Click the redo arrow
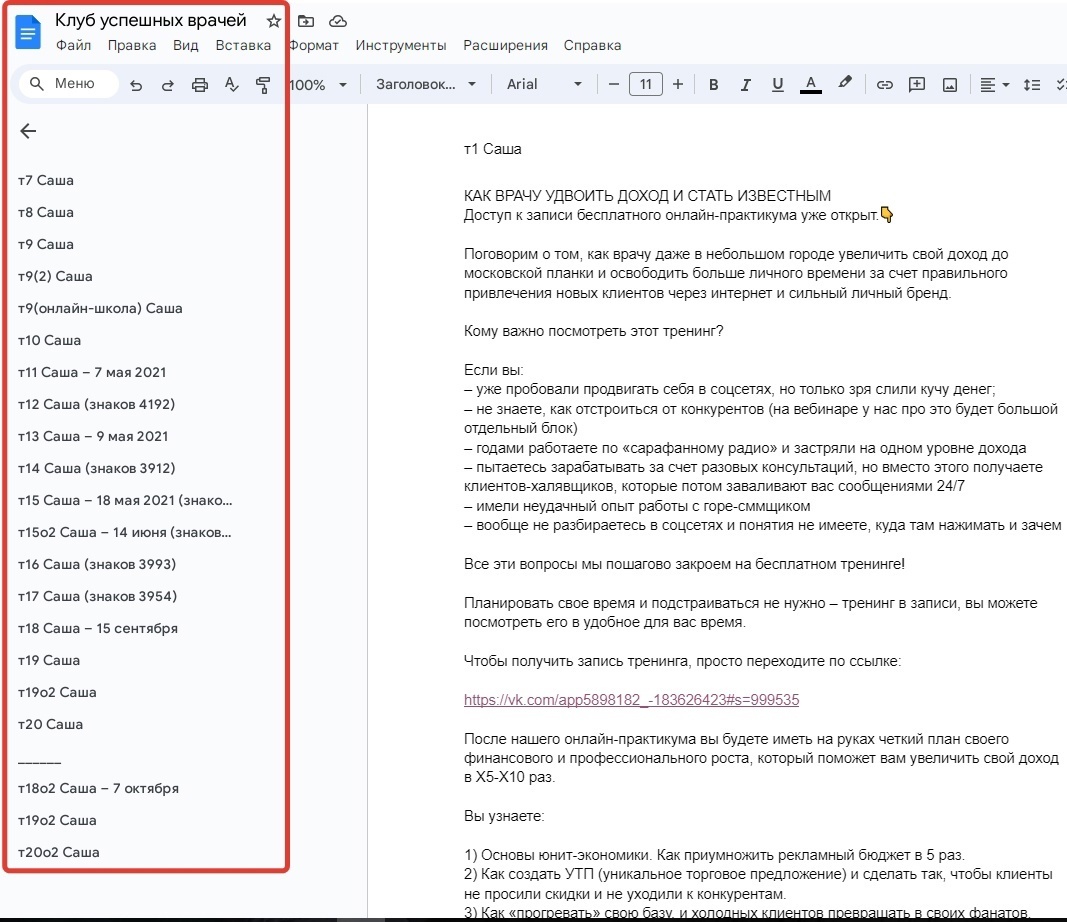 pyautogui.click(x=167, y=85)
